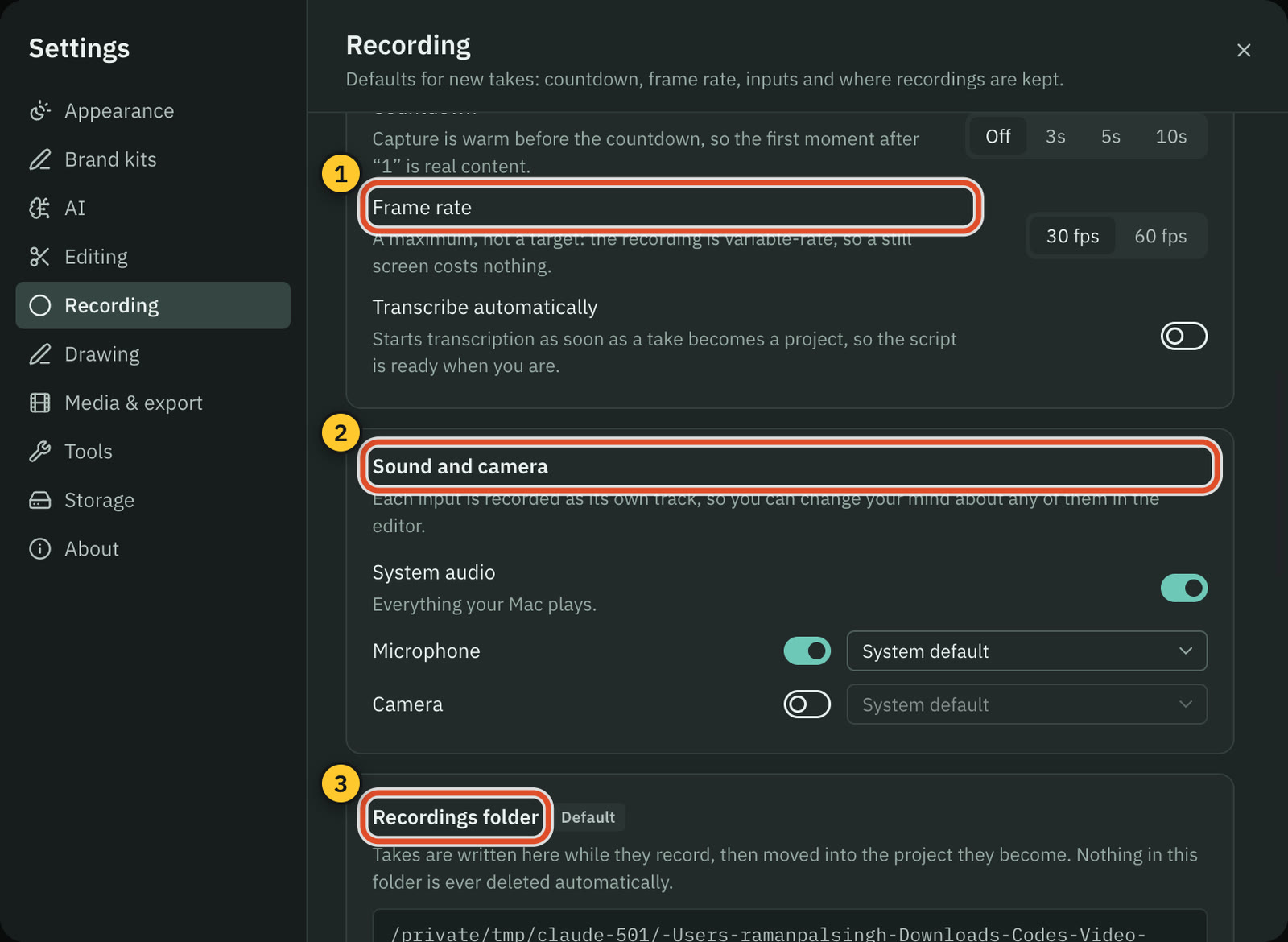Open the Drawing settings section
Screen dimensions: 1288x942
point(153,354)
